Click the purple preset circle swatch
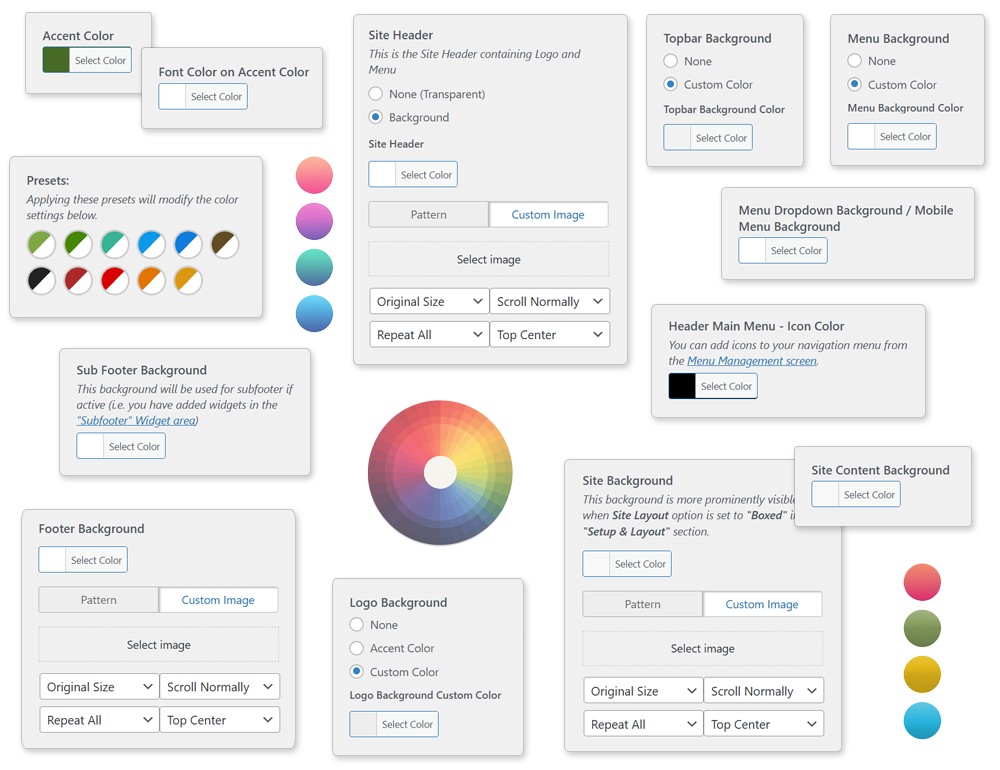Viewport: 1000px width, 770px height. point(314,221)
